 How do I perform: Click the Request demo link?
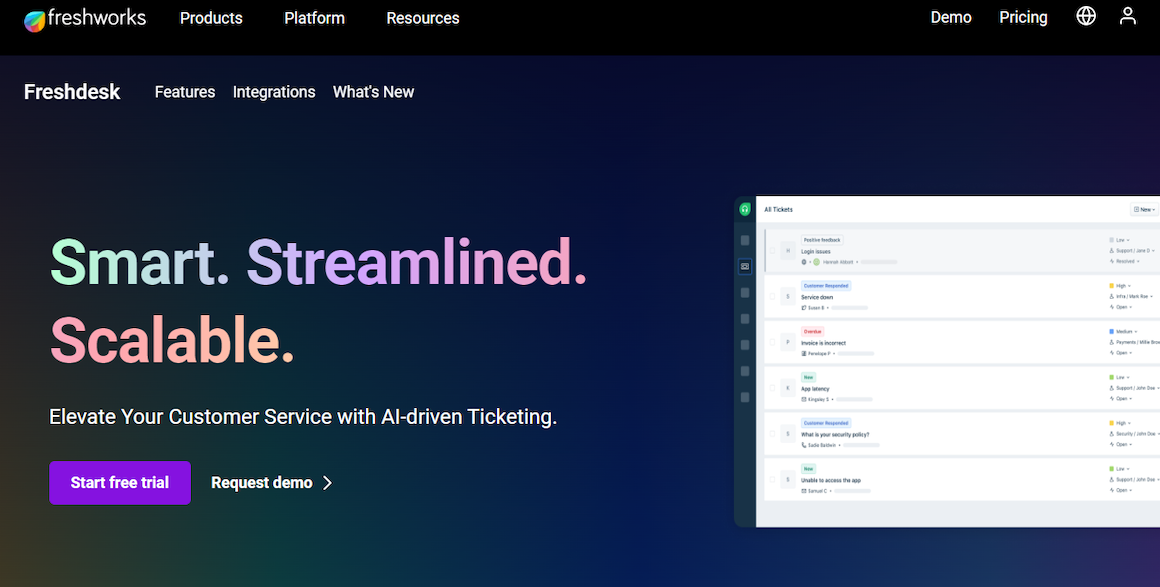pyautogui.click(x=263, y=482)
